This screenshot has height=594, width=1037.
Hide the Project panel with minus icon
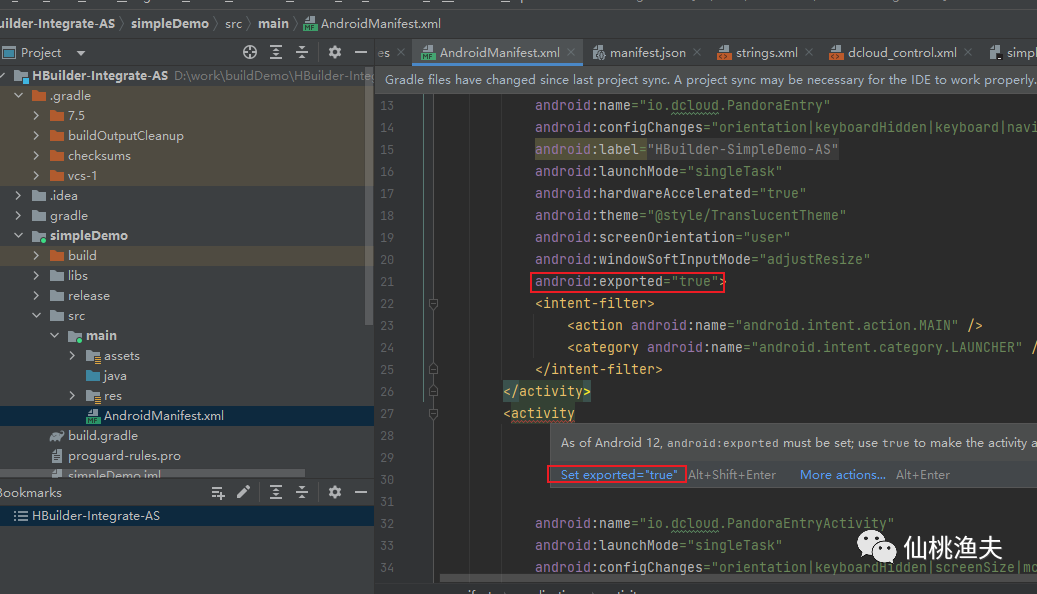pyautogui.click(x=360, y=52)
